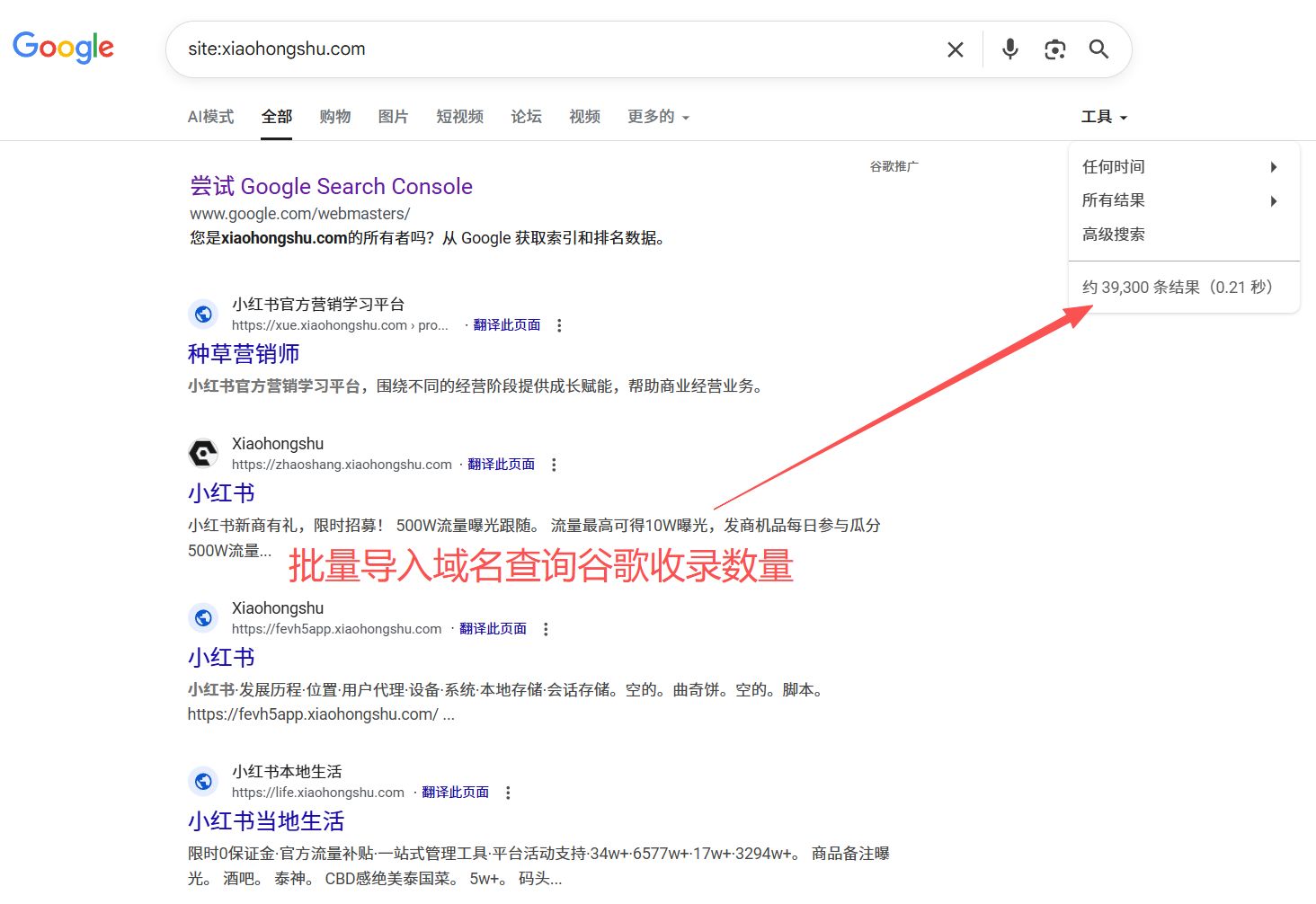The image size is (1316, 904).
Task: Open 小红书 title under fevh5app.xiaohongshu.com
Action: (221, 658)
